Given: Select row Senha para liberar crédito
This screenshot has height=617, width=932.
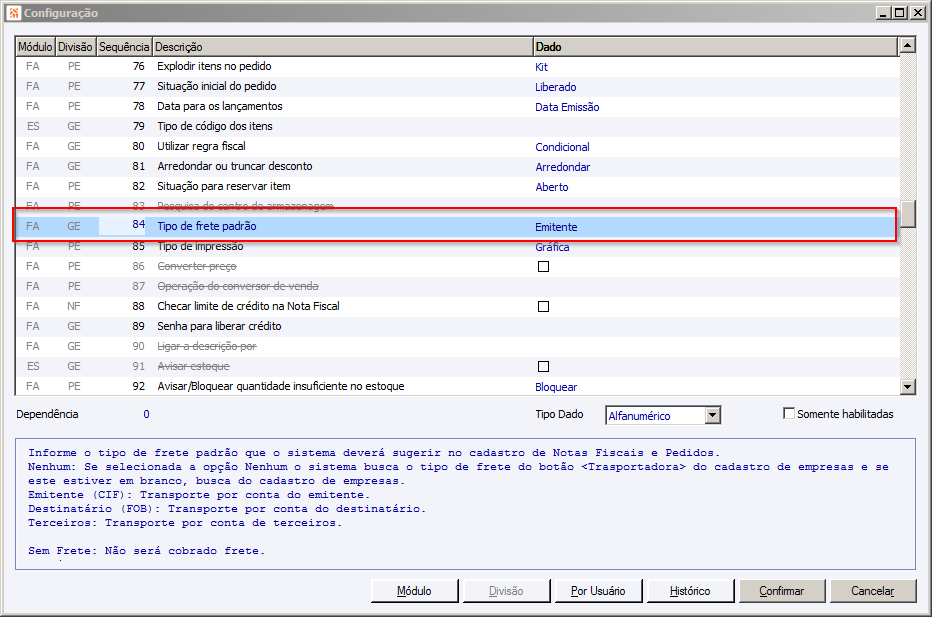Looking at the screenshot, I should pos(456,326).
